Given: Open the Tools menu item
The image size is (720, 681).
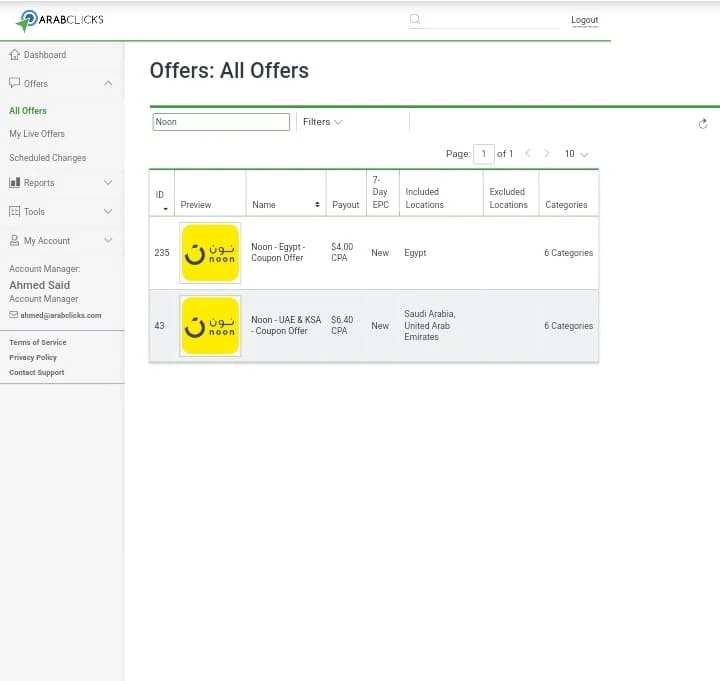Looking at the screenshot, I should pyautogui.click(x=34, y=212).
